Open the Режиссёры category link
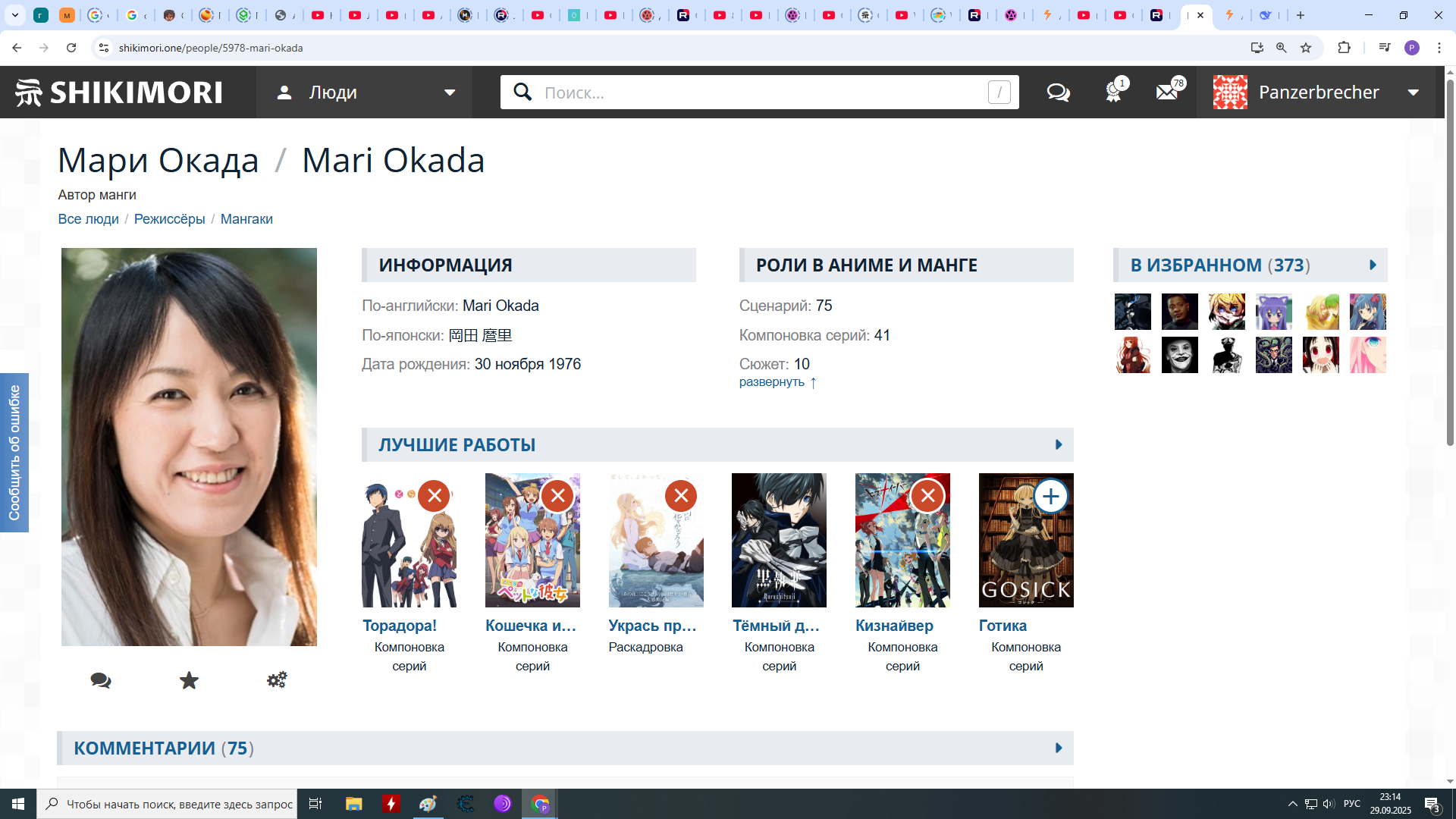Image resolution: width=1456 pixels, height=819 pixels. [169, 219]
